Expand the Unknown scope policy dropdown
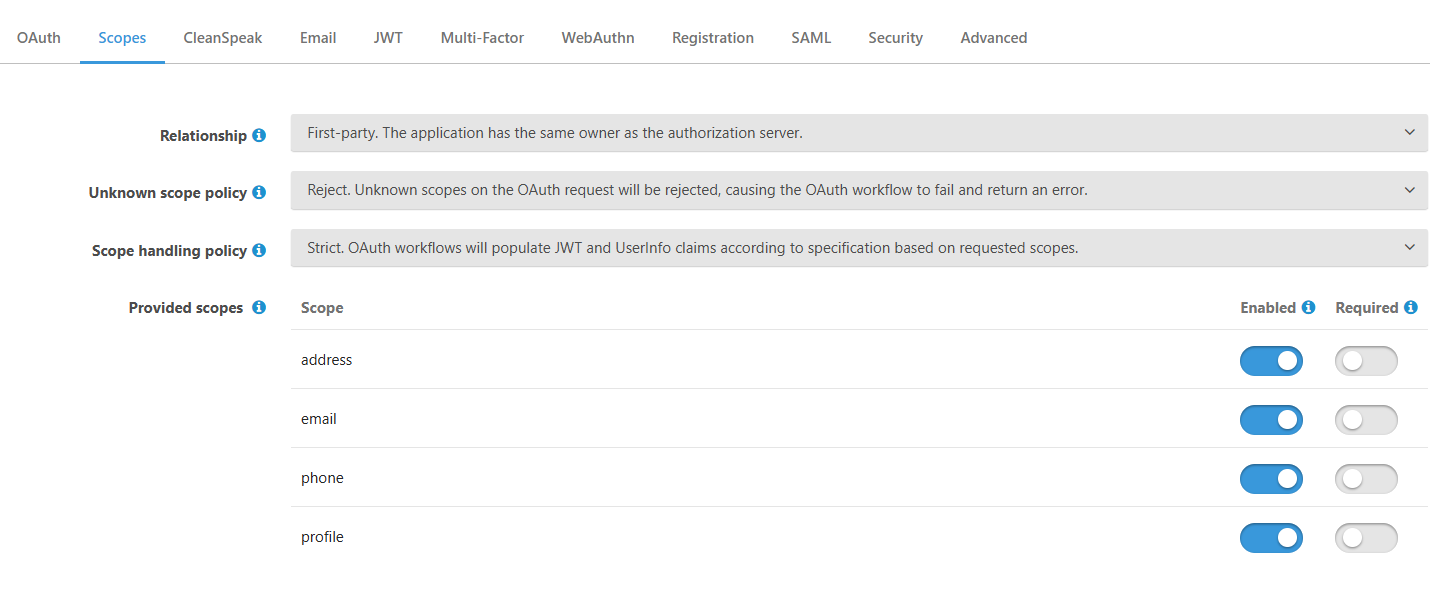The width and height of the screenshot is (1436, 605). (x=859, y=190)
